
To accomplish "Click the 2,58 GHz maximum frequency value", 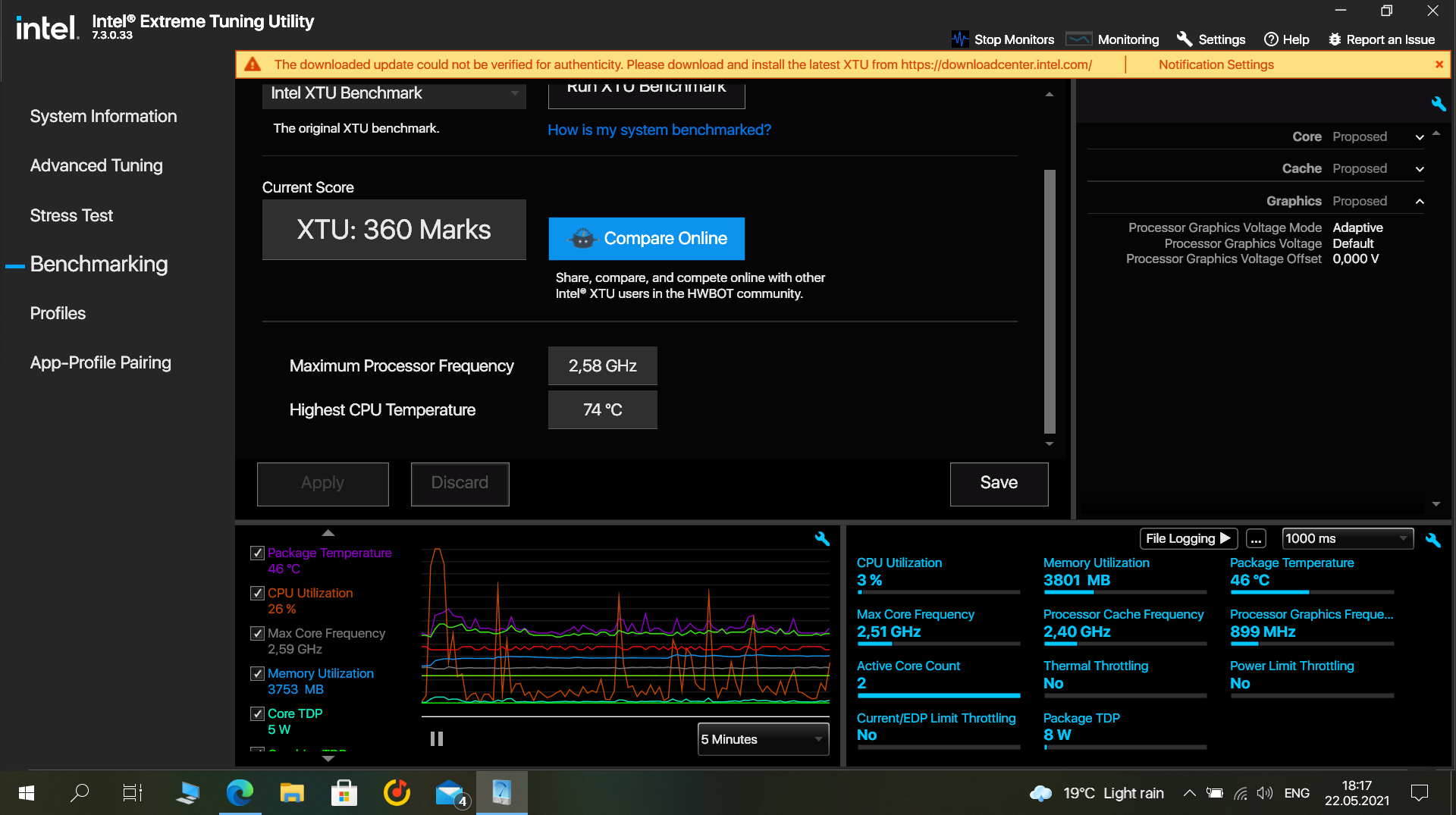I will coord(602,366).
